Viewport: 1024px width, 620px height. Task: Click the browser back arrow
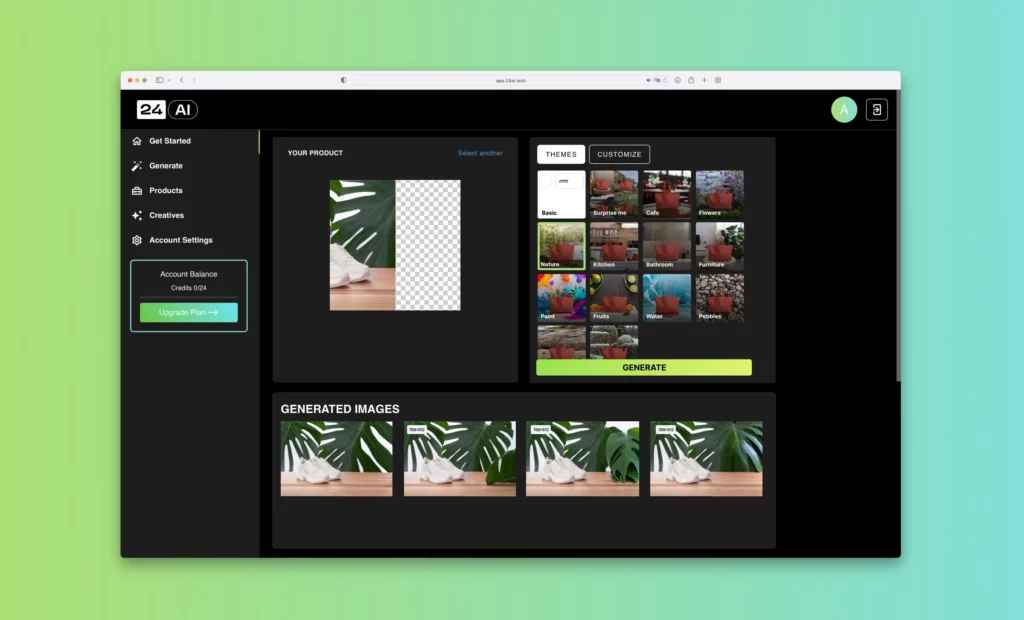tap(181, 80)
